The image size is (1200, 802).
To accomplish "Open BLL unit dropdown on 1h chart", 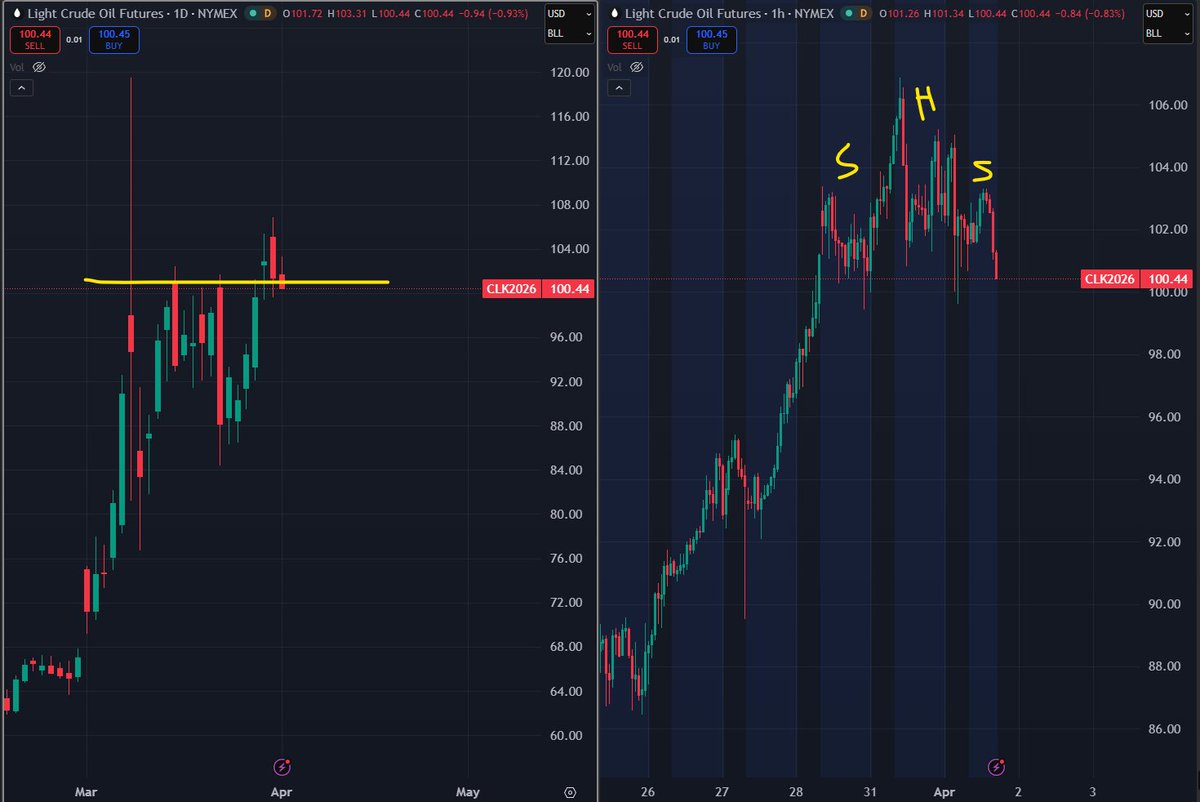I will [x=1168, y=33].
